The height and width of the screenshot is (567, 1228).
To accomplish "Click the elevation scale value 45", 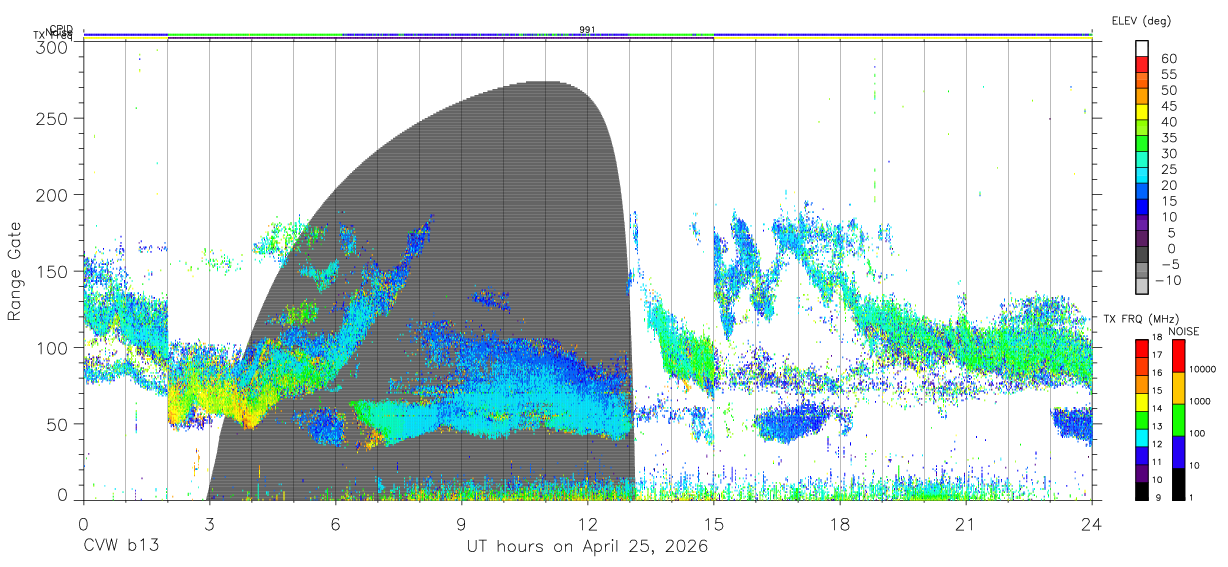I will pyautogui.click(x=1168, y=106).
